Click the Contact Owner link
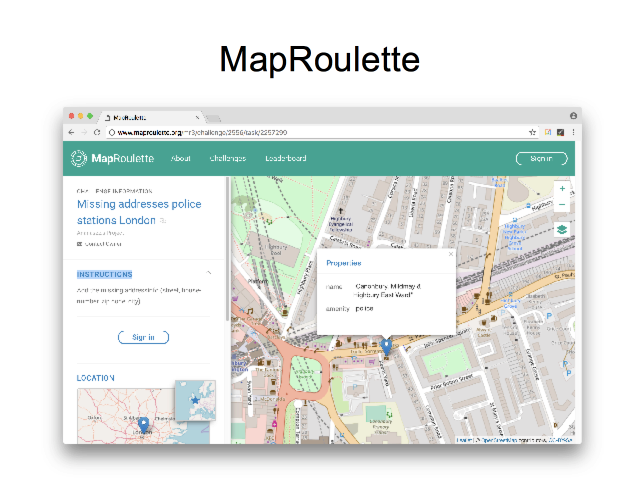This screenshot has height=480, width=640. click(103, 244)
